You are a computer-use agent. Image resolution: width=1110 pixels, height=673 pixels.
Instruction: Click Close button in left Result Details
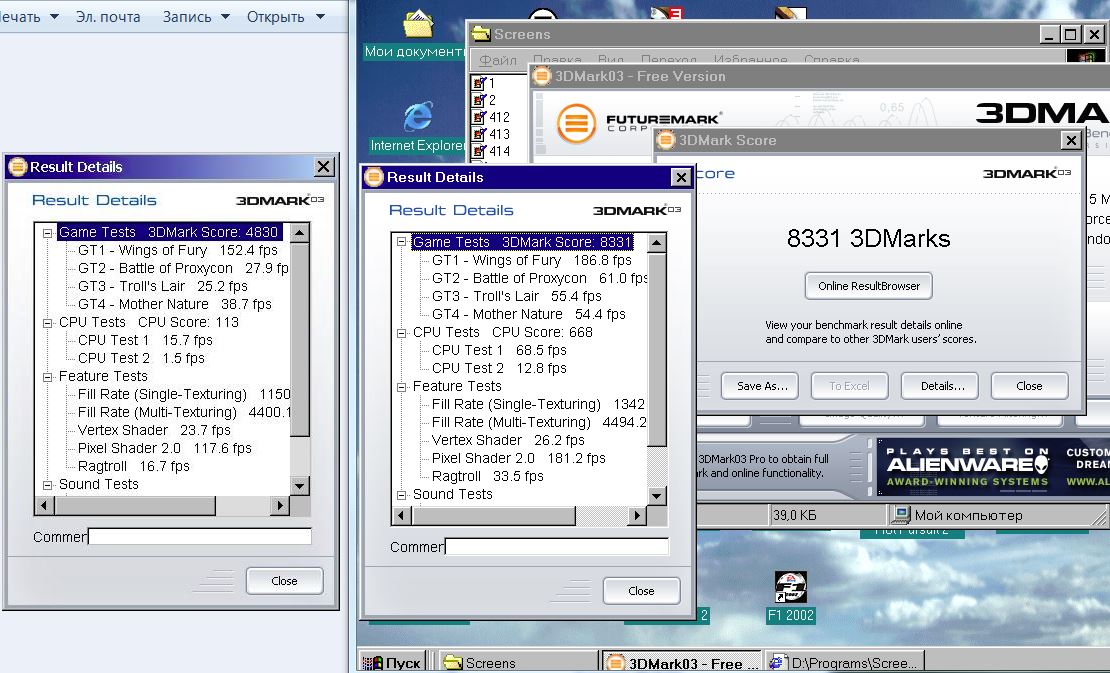(285, 581)
